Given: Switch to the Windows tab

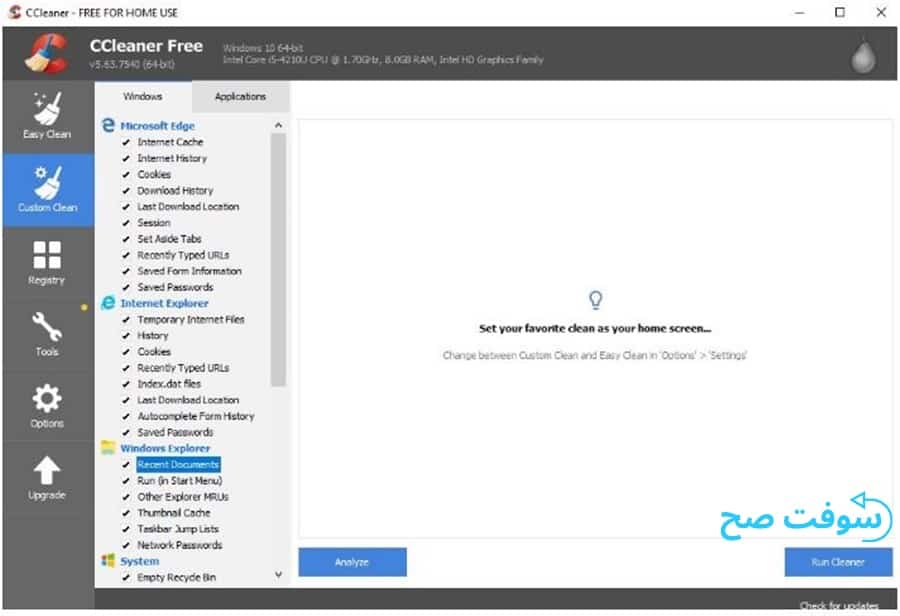Looking at the screenshot, I should tap(143, 96).
